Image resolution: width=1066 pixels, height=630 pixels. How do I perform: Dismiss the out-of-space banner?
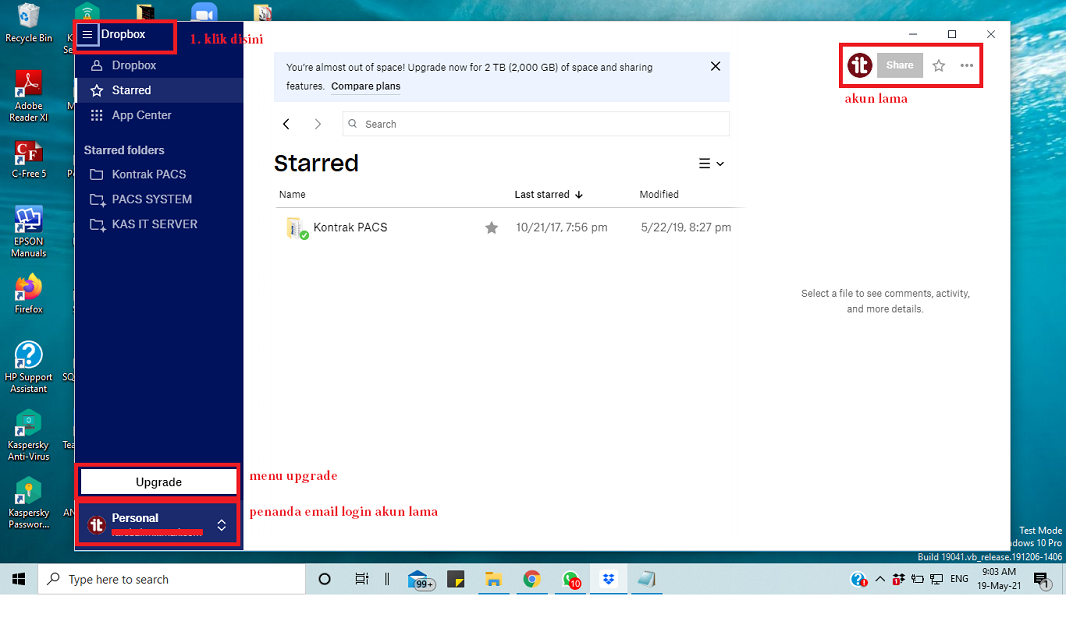[715, 66]
